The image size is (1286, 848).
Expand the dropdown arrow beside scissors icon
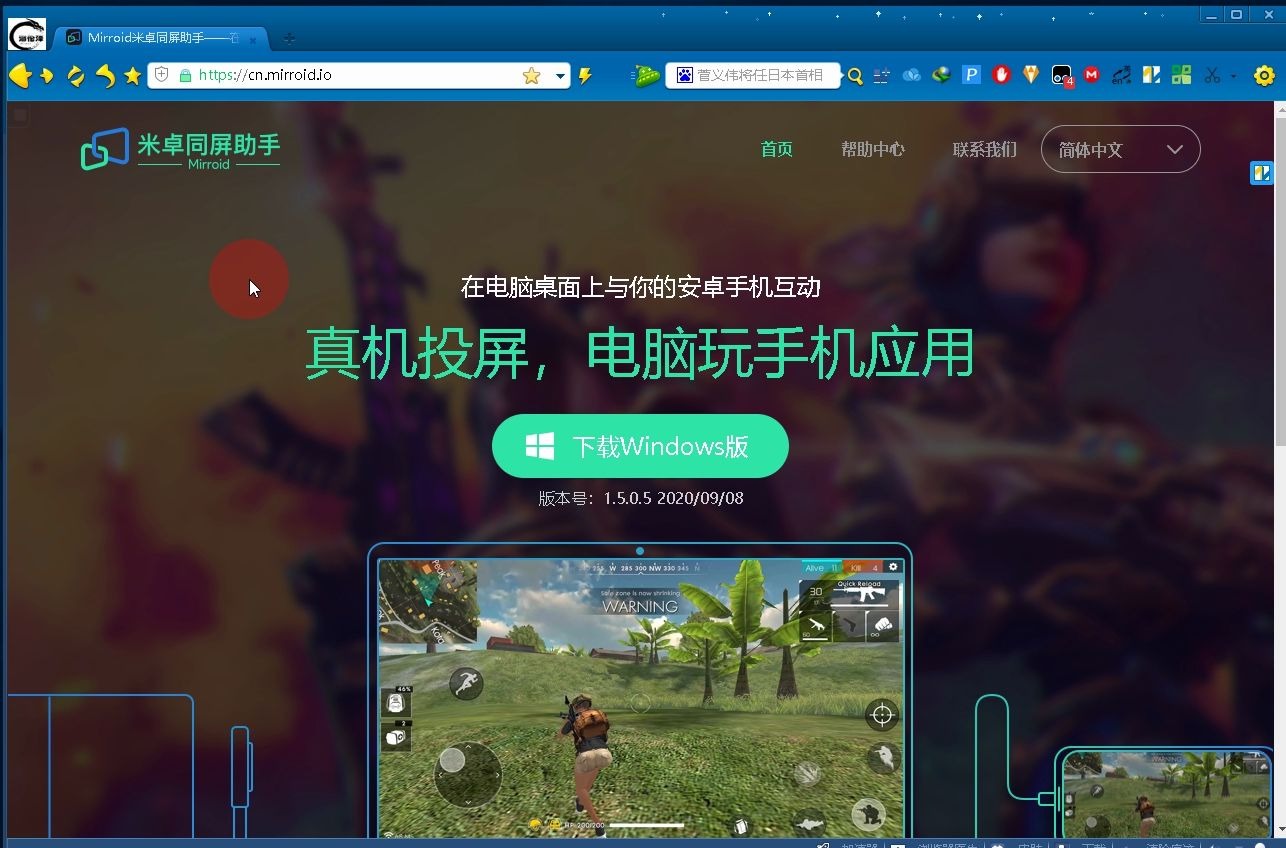[x=1233, y=76]
